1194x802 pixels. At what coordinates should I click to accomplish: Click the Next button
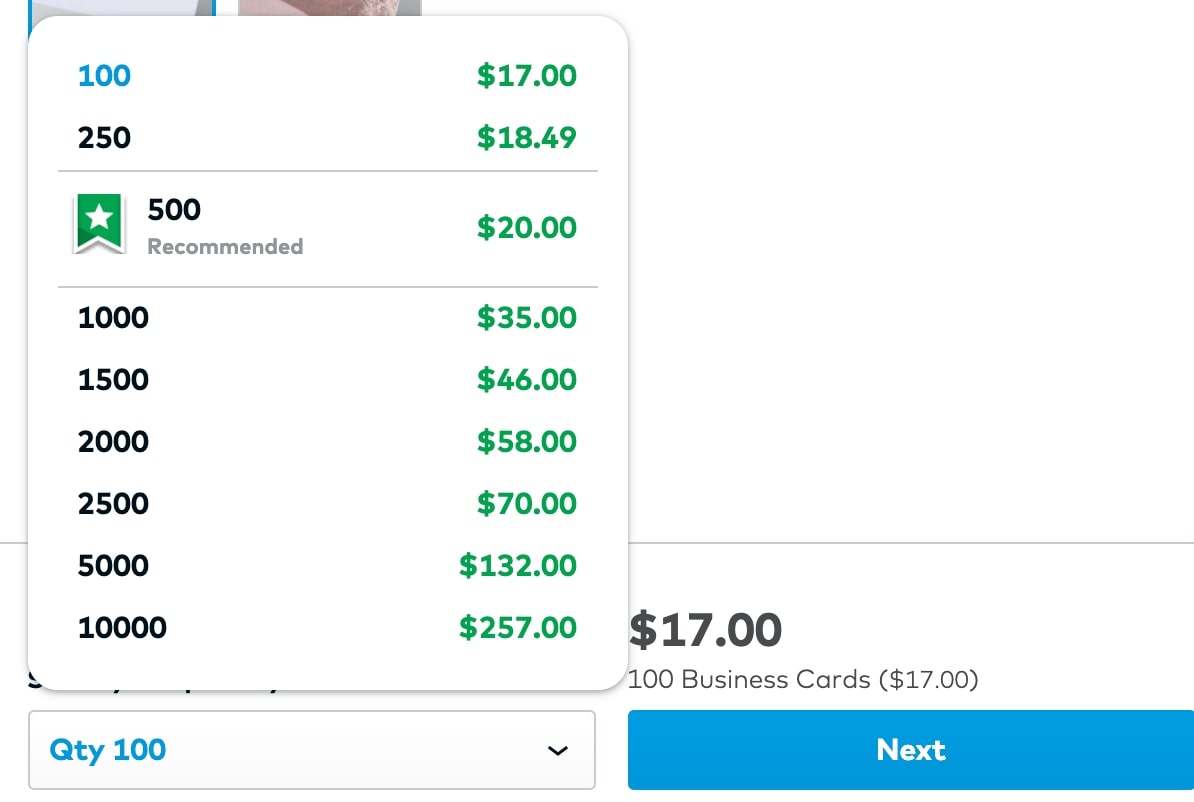[x=910, y=750]
